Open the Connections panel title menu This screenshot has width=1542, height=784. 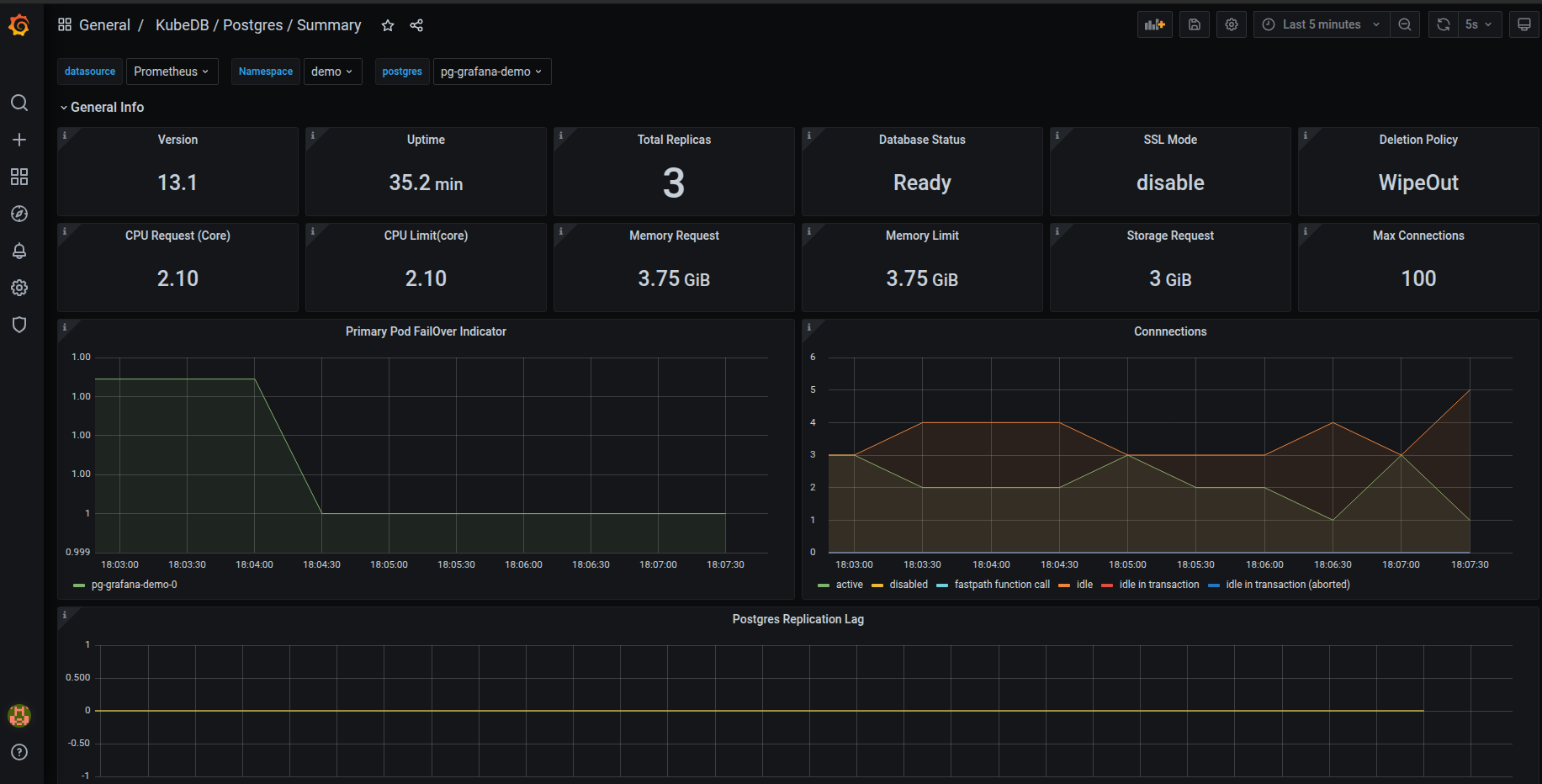coord(1170,331)
